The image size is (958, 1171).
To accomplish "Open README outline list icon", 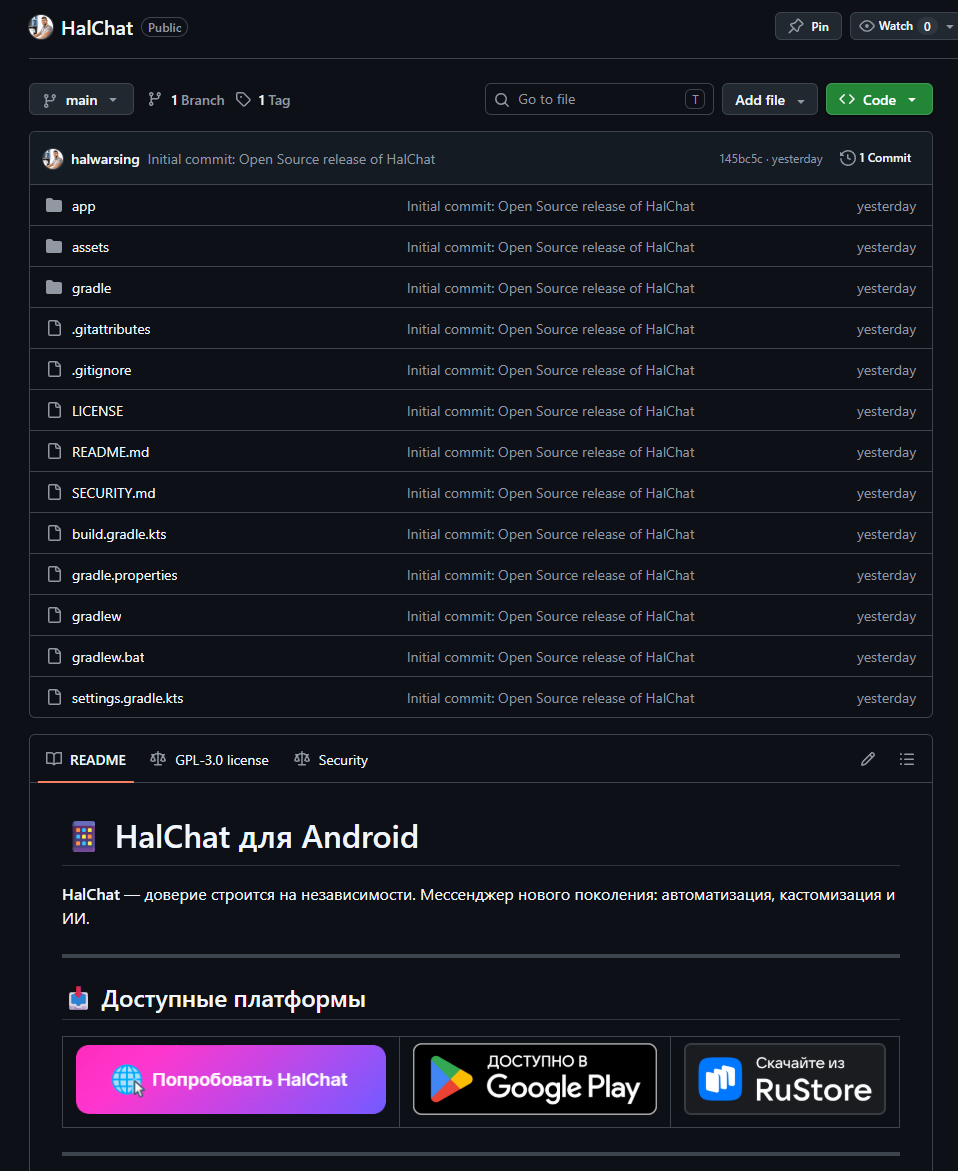I will pyautogui.click(x=906, y=760).
